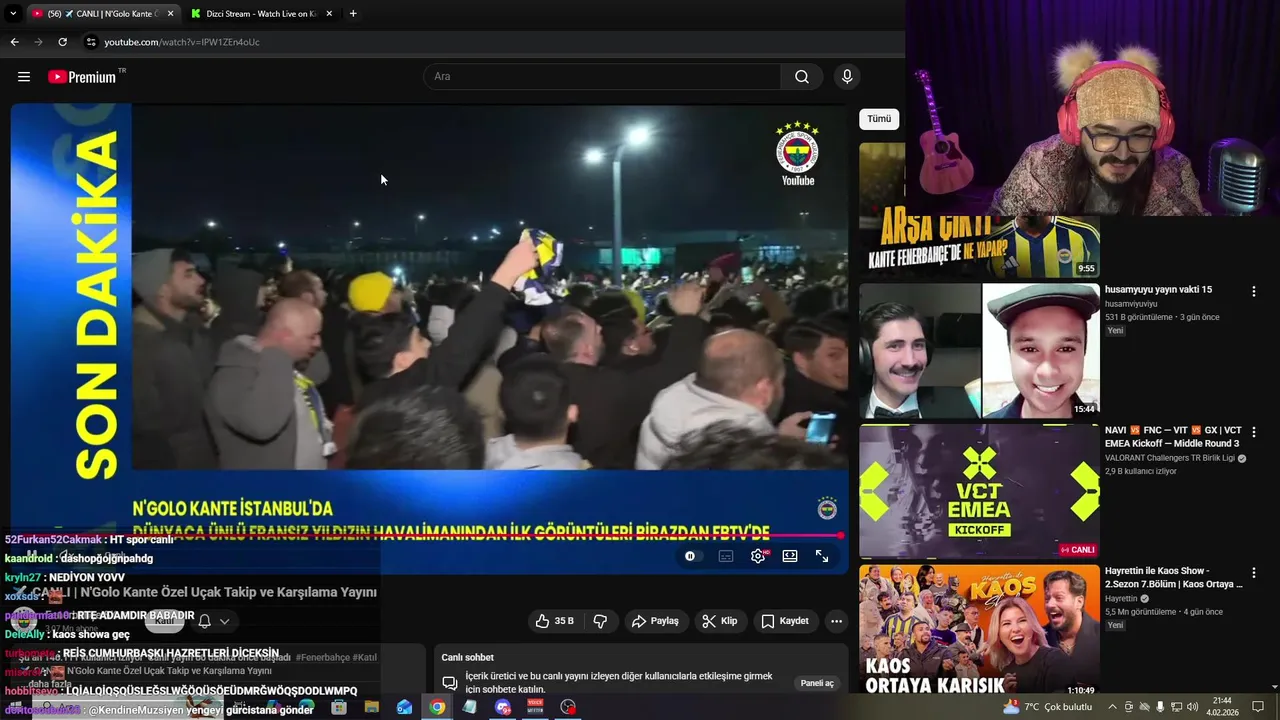Open options menu for Kaos Show video
Image resolution: width=1280 pixels, height=720 pixels.
[1253, 574]
